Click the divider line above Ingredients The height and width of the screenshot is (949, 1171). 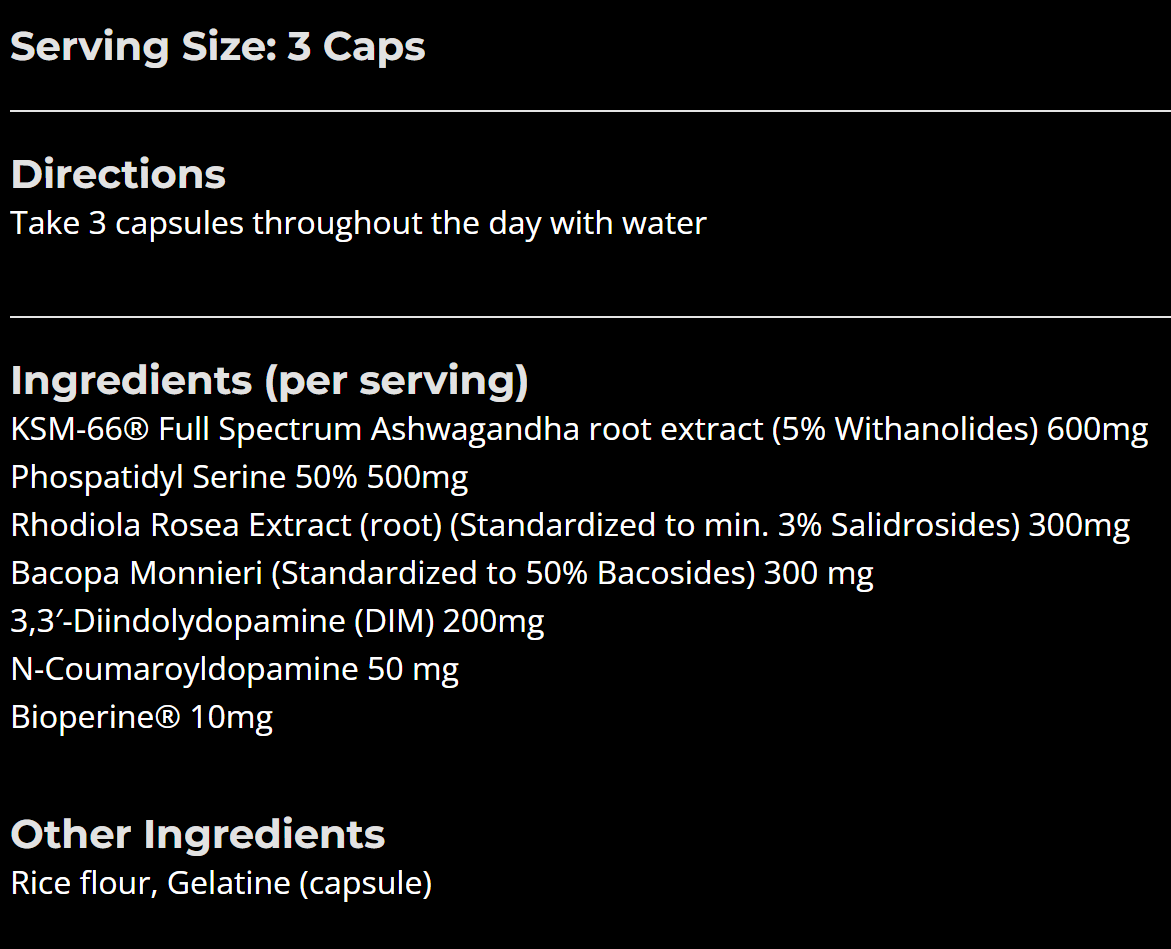click(590, 317)
